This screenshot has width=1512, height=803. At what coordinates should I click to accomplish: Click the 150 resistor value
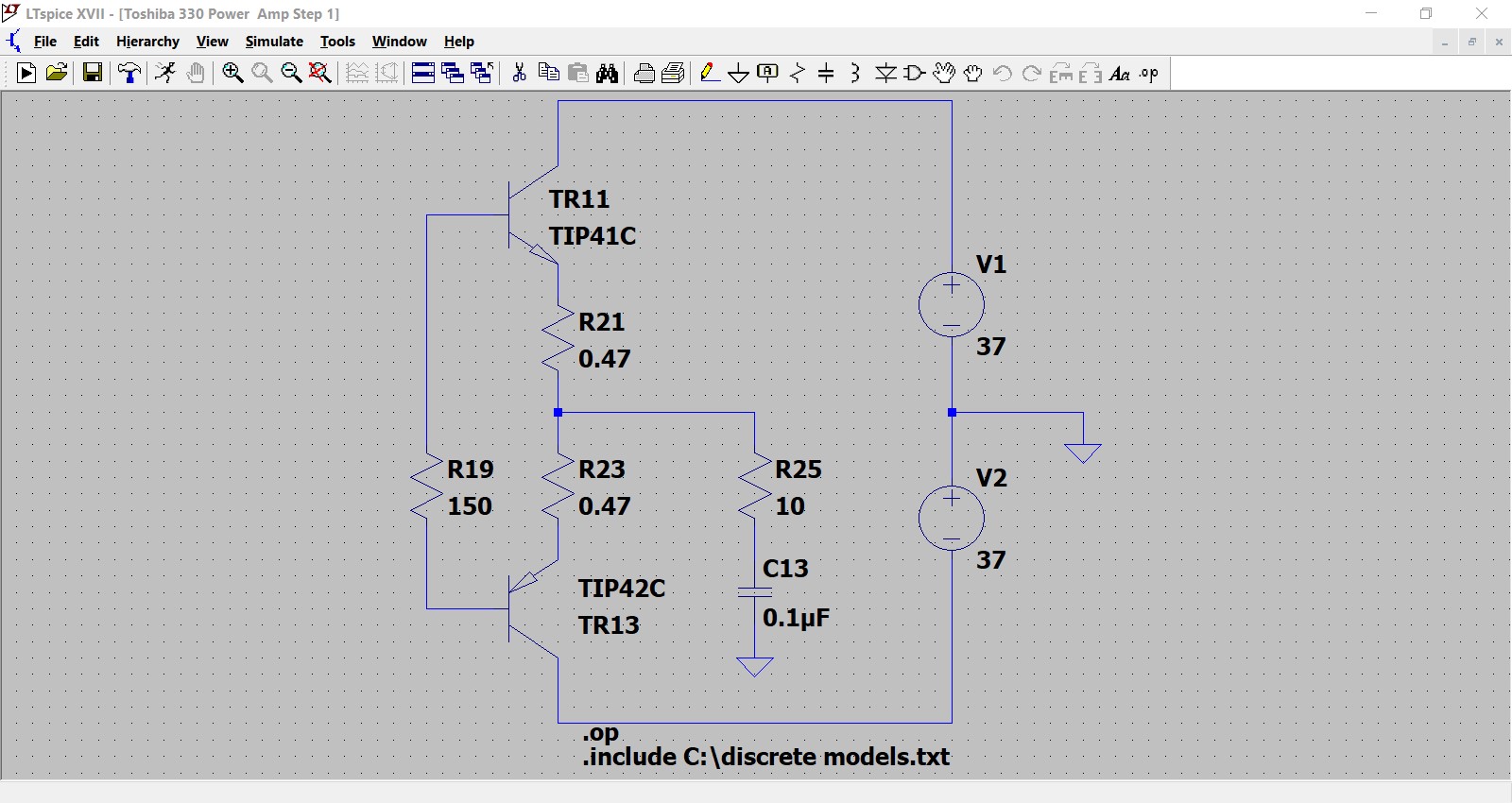coord(470,506)
